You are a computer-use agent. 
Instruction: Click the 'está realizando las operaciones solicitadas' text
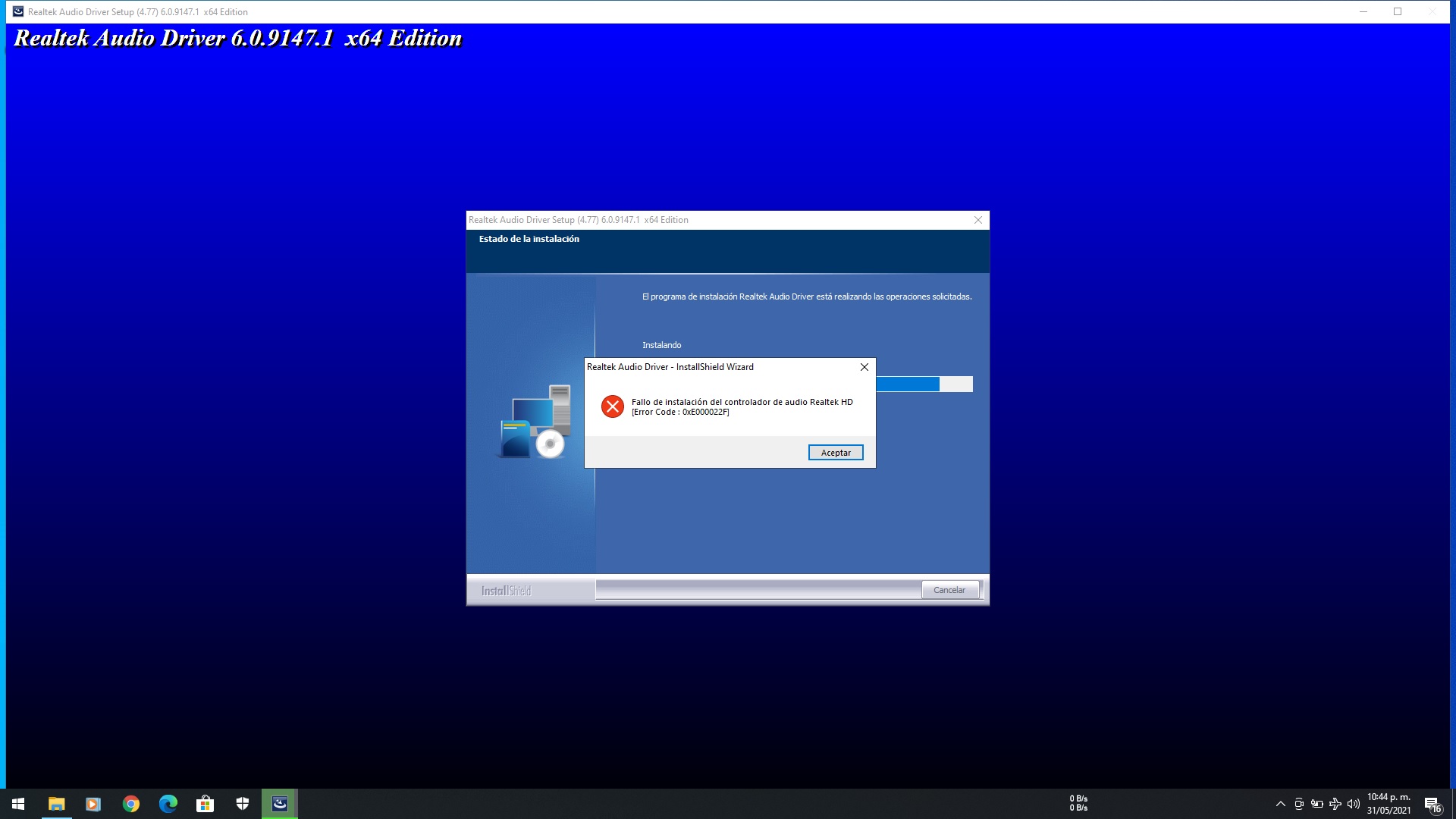[x=893, y=297]
